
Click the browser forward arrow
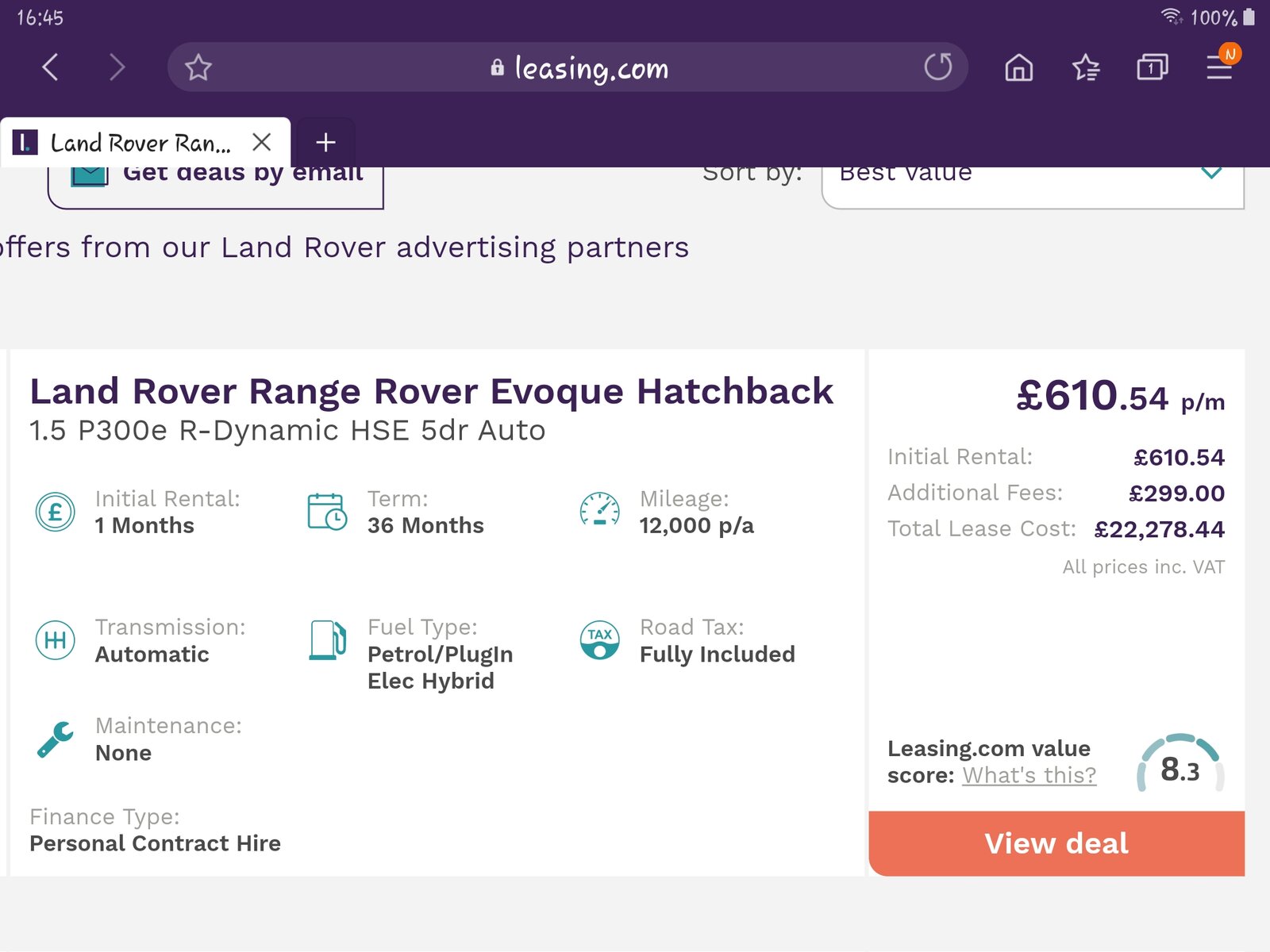coord(117,67)
